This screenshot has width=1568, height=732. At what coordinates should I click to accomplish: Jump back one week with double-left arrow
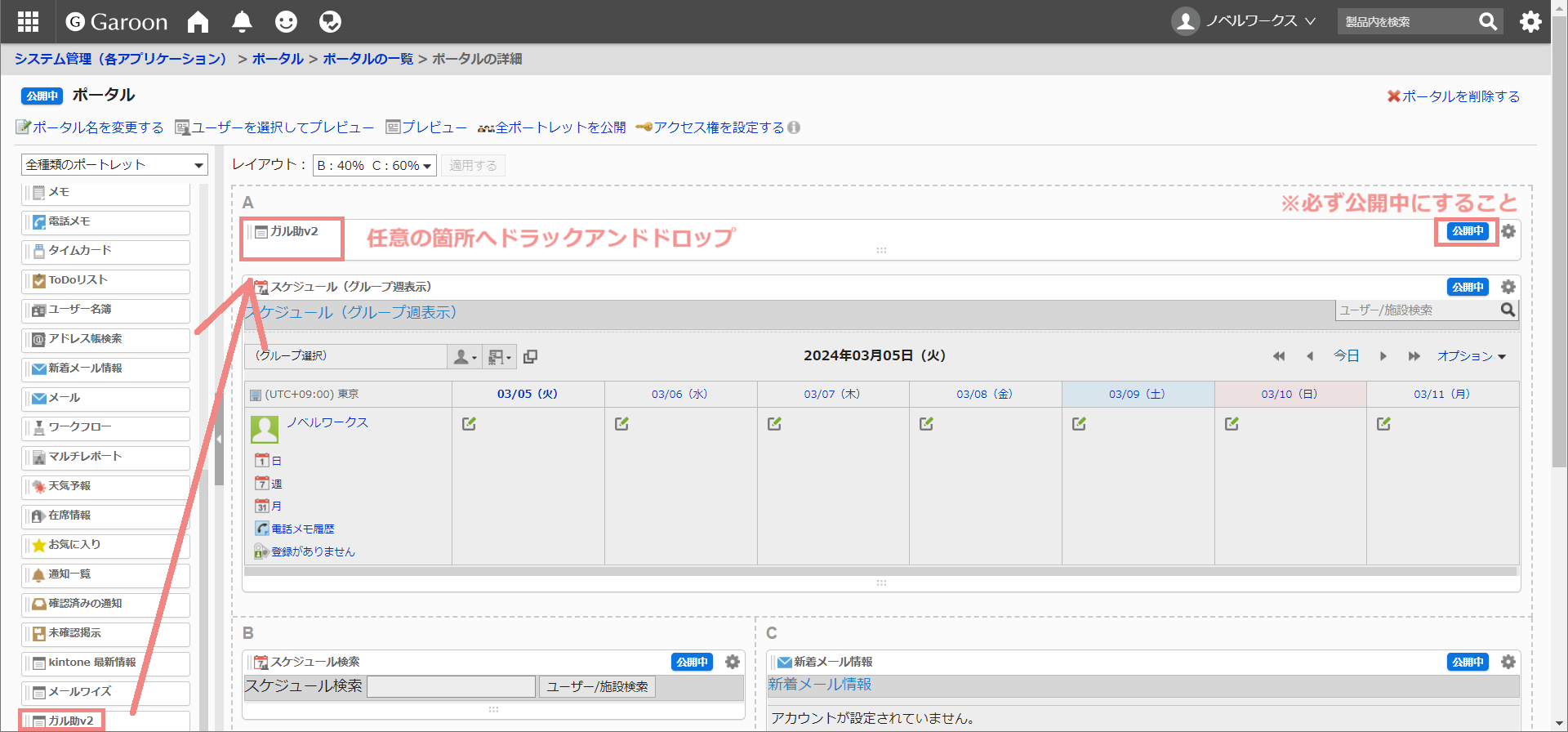(x=1279, y=356)
